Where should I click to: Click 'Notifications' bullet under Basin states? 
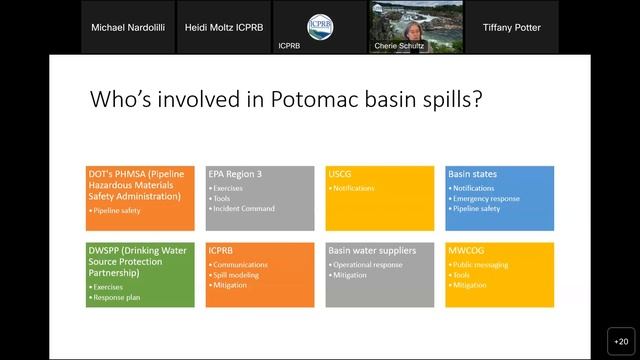(473, 188)
